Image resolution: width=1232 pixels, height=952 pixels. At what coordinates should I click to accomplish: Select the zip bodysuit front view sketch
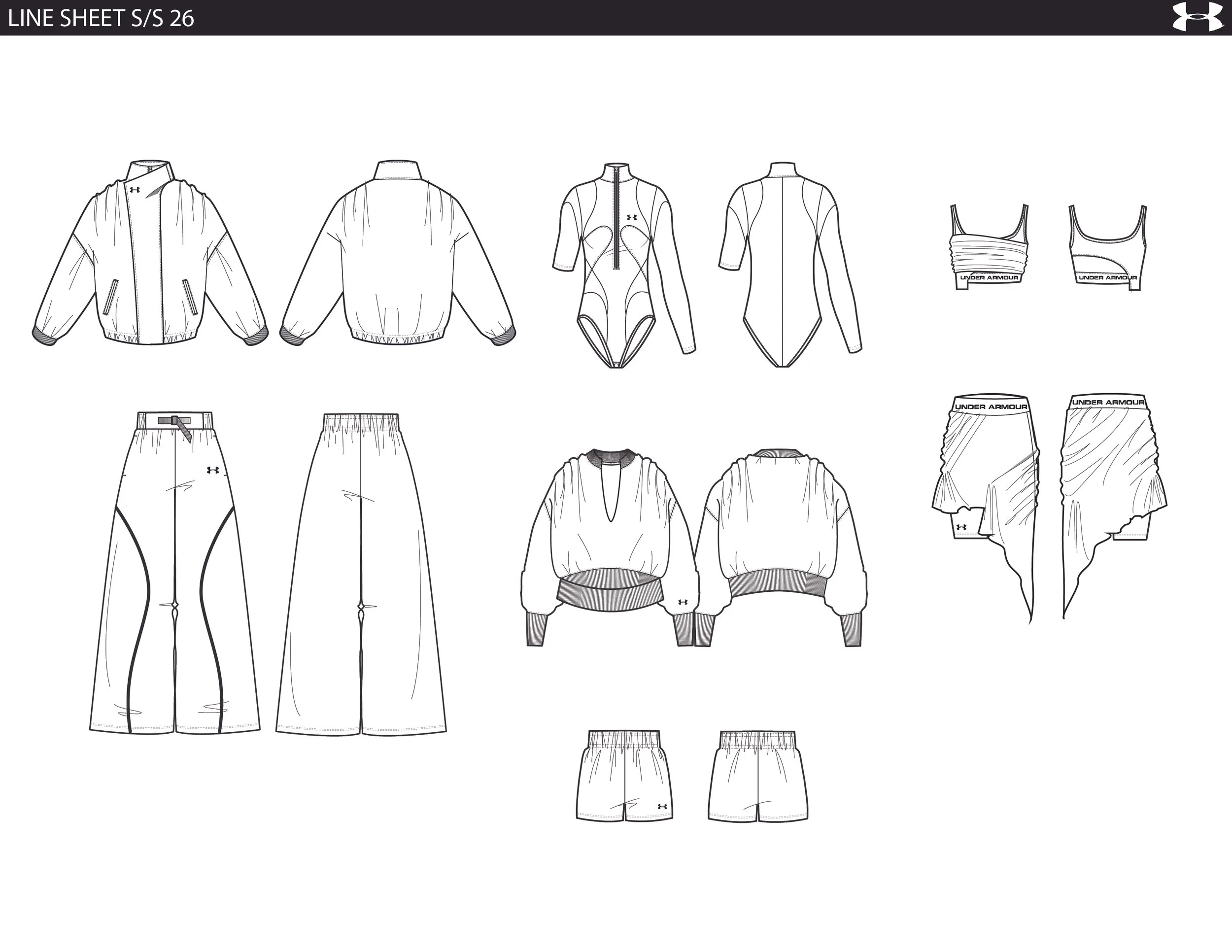(624, 266)
